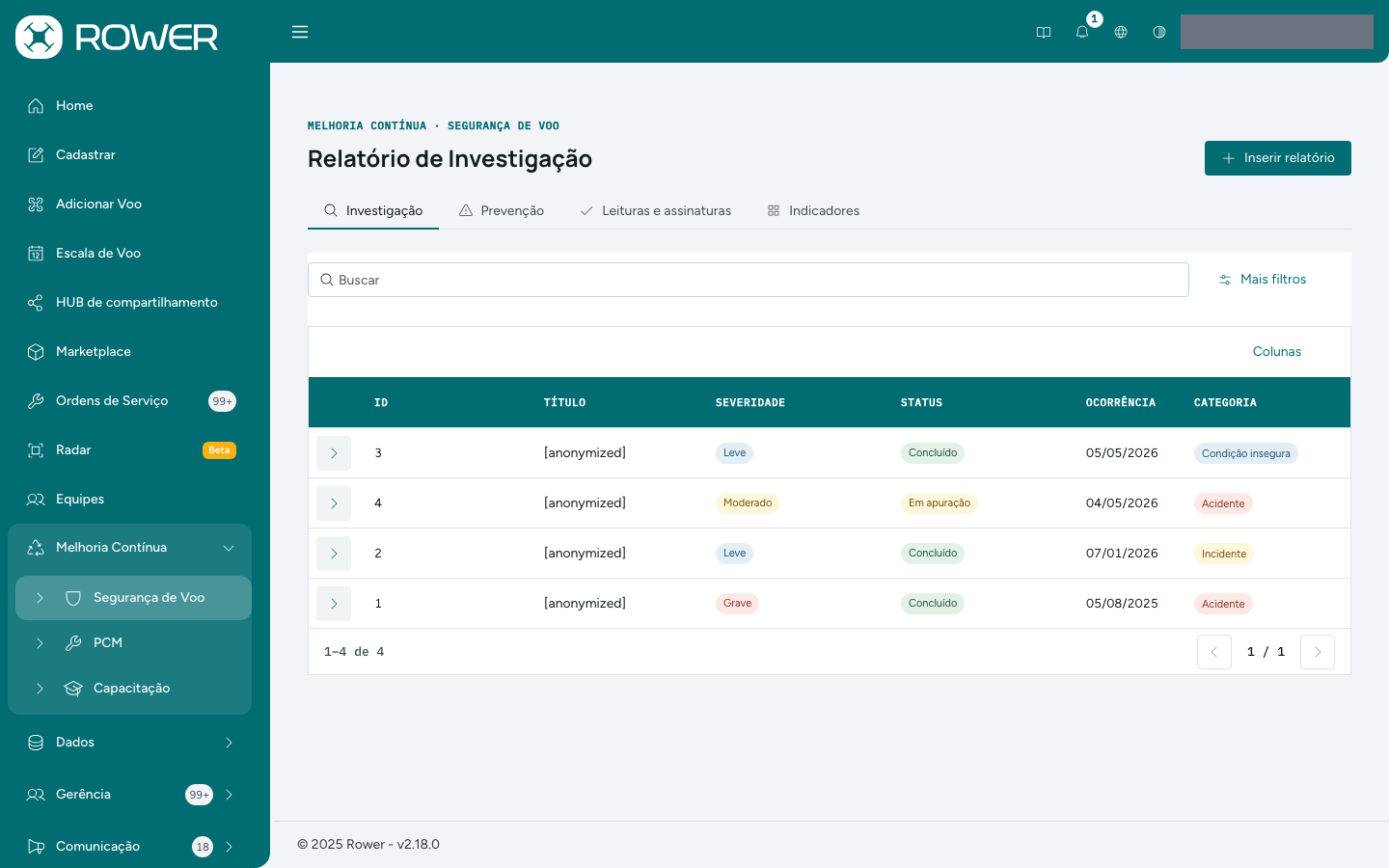Expand PCM submenu chevron
Image resolution: width=1389 pixels, height=868 pixels.
40,643
